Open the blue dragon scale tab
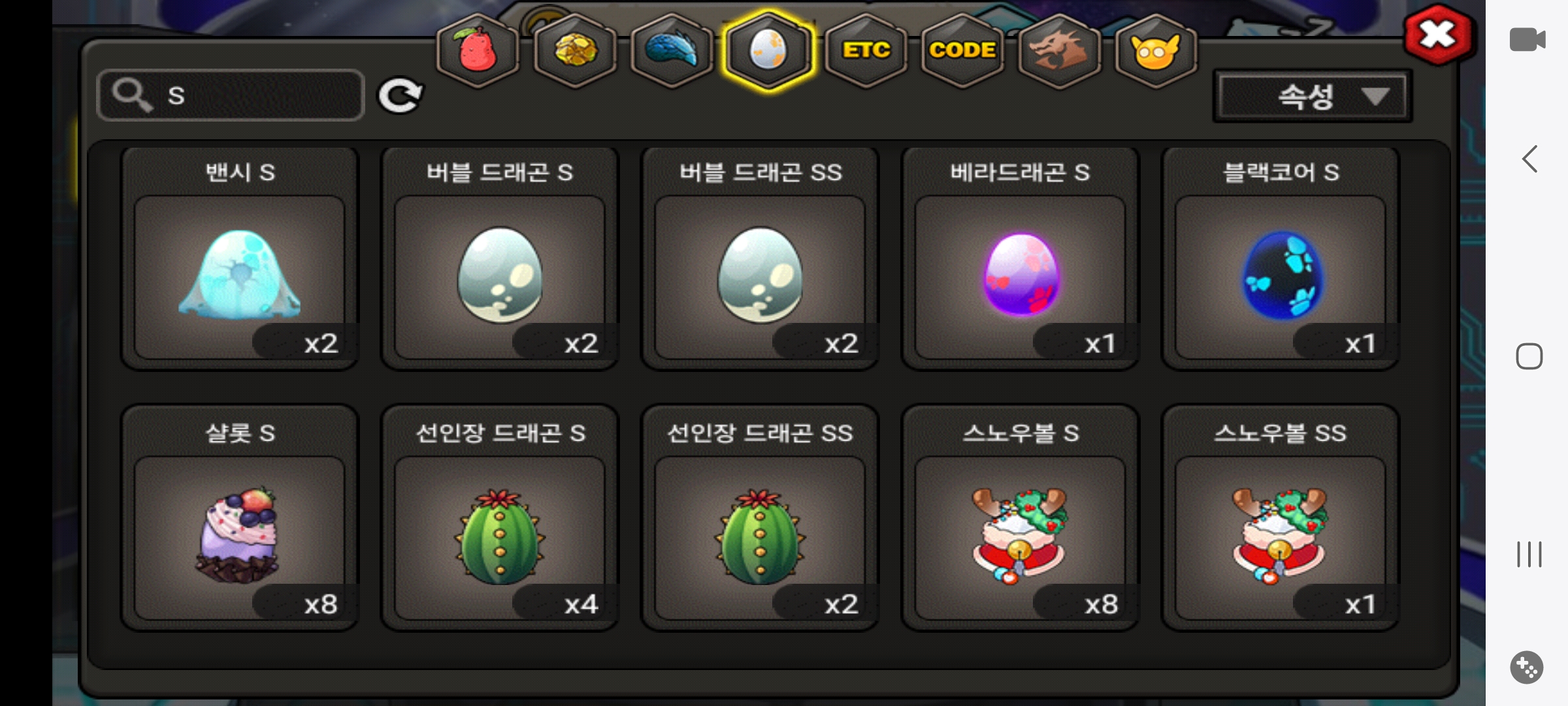Screen dimensions: 1568x706 click(x=672, y=51)
